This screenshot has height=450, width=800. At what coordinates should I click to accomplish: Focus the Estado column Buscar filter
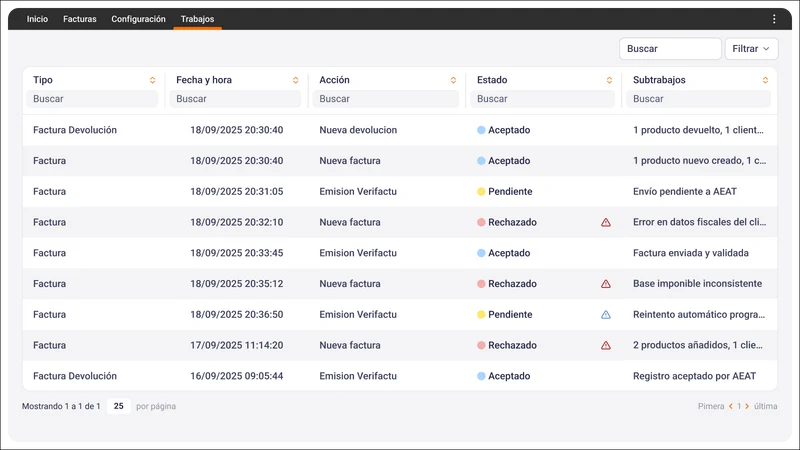click(x=542, y=98)
